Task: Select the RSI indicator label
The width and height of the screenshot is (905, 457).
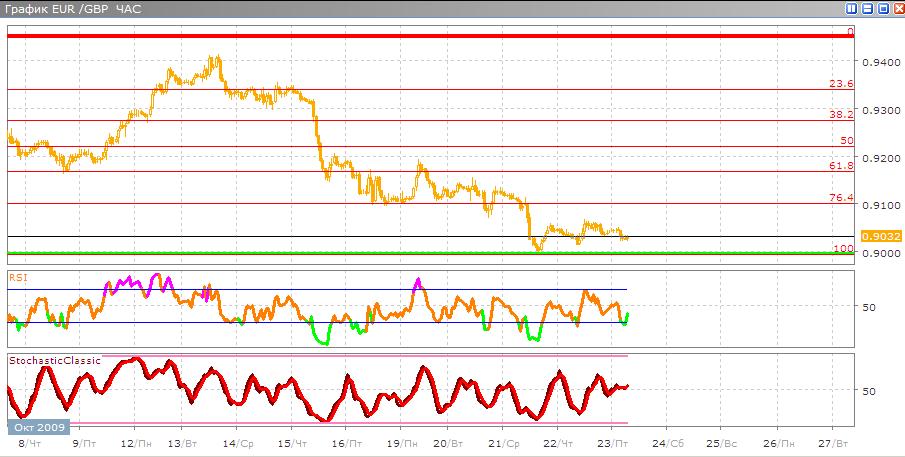Action: (17, 275)
